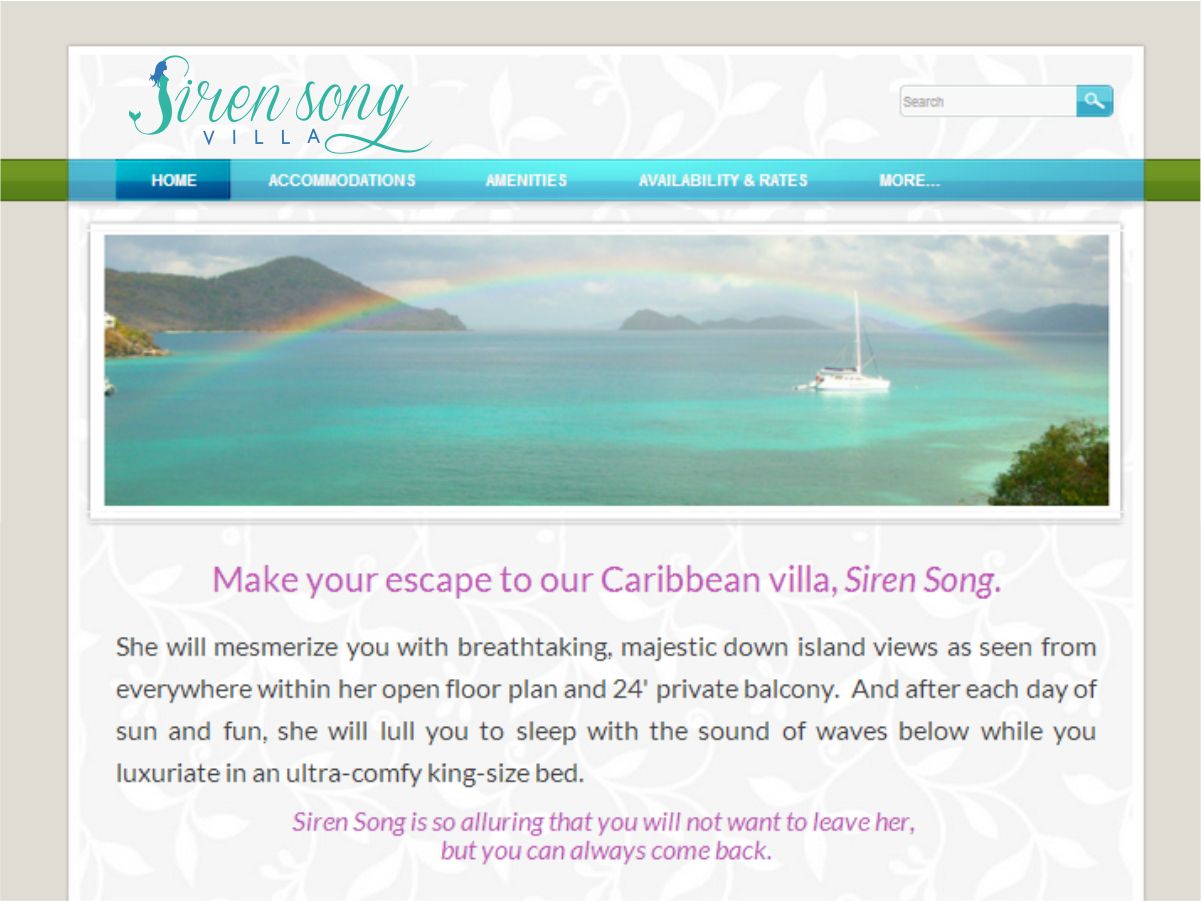Click the green stripe right of the navigation bar

(1172, 180)
